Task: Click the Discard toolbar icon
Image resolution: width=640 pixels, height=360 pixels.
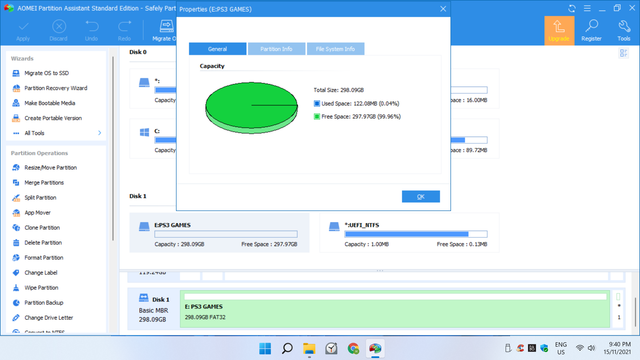Action: click(59, 27)
